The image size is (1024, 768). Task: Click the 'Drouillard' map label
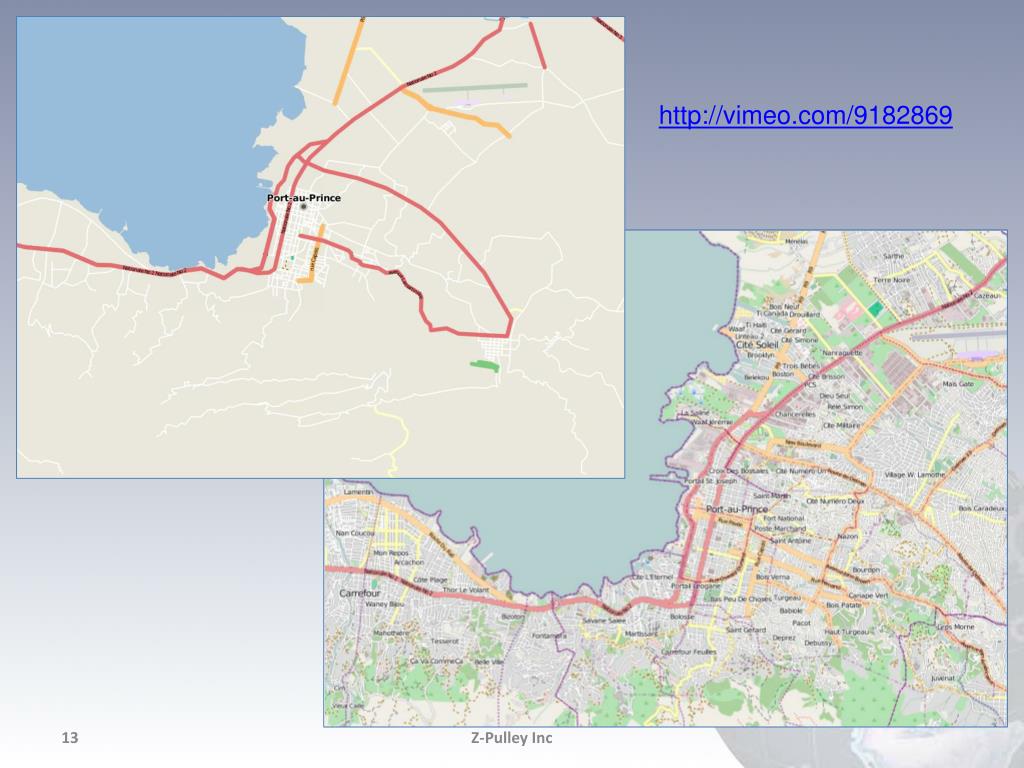(x=804, y=314)
